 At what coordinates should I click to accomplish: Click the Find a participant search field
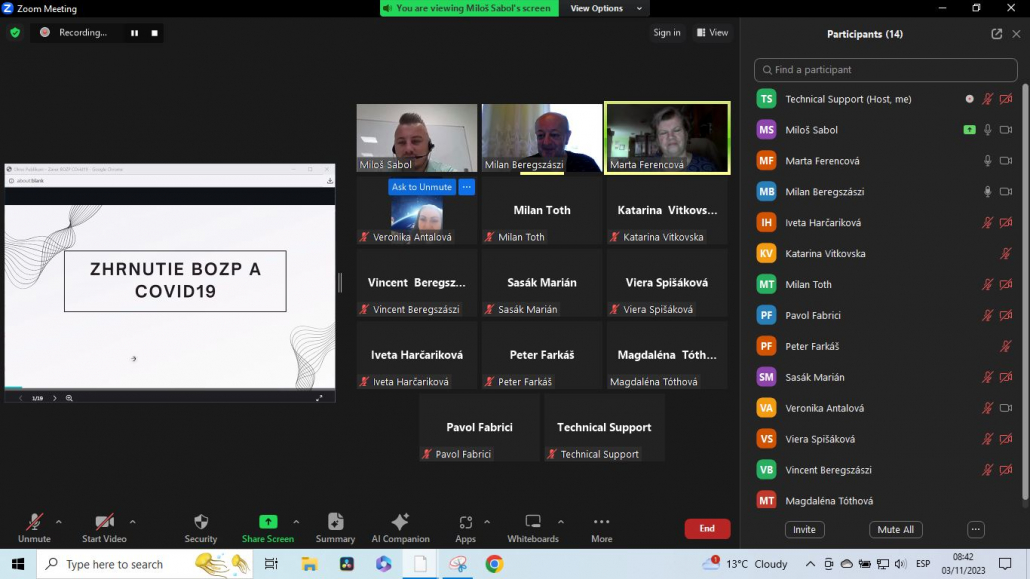tap(887, 70)
